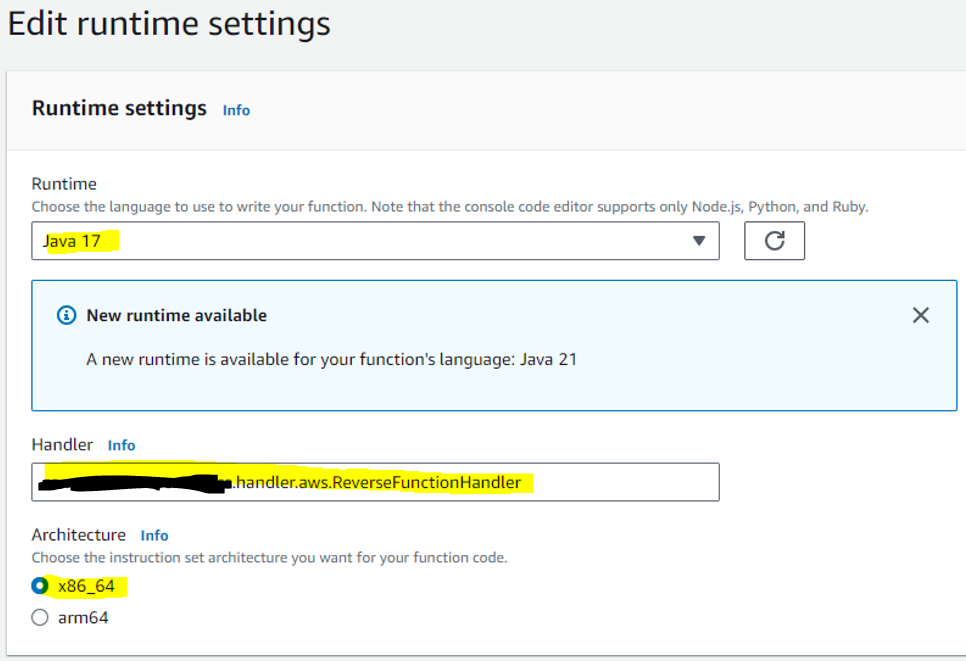Choose arm64 as the instruction set architecture
This screenshot has width=966, height=661.
click(38, 617)
